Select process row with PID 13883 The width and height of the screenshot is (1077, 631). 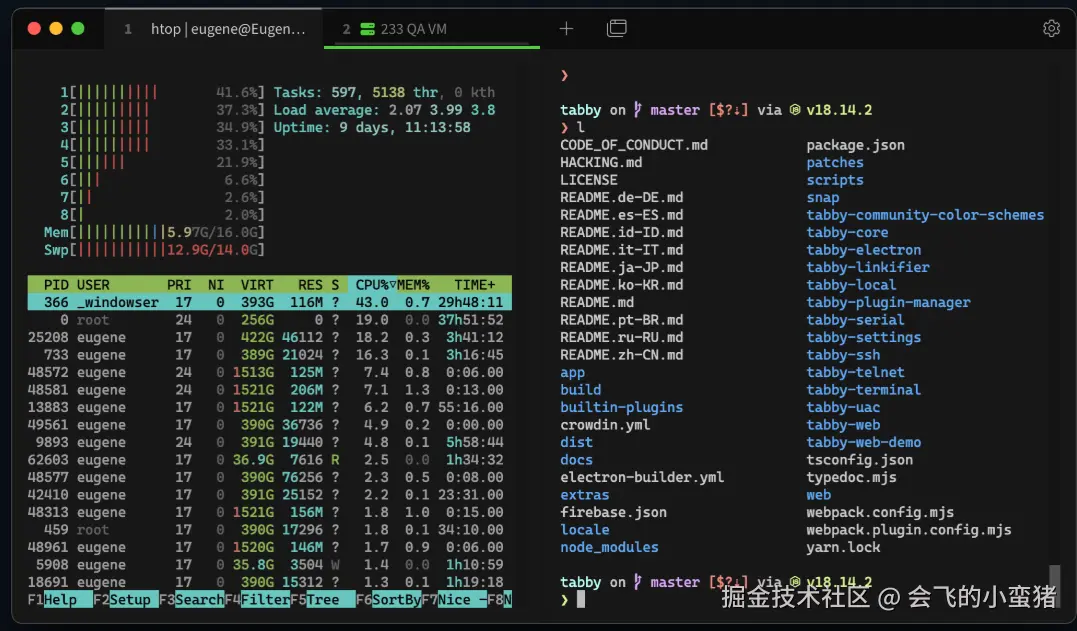tap(269, 407)
